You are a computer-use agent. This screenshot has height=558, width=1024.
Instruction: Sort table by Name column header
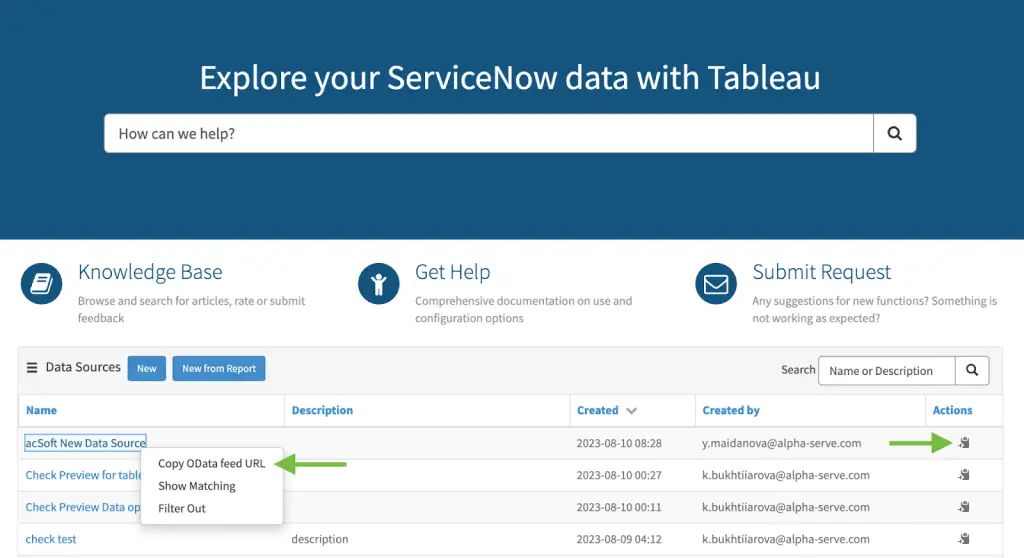coord(41,410)
